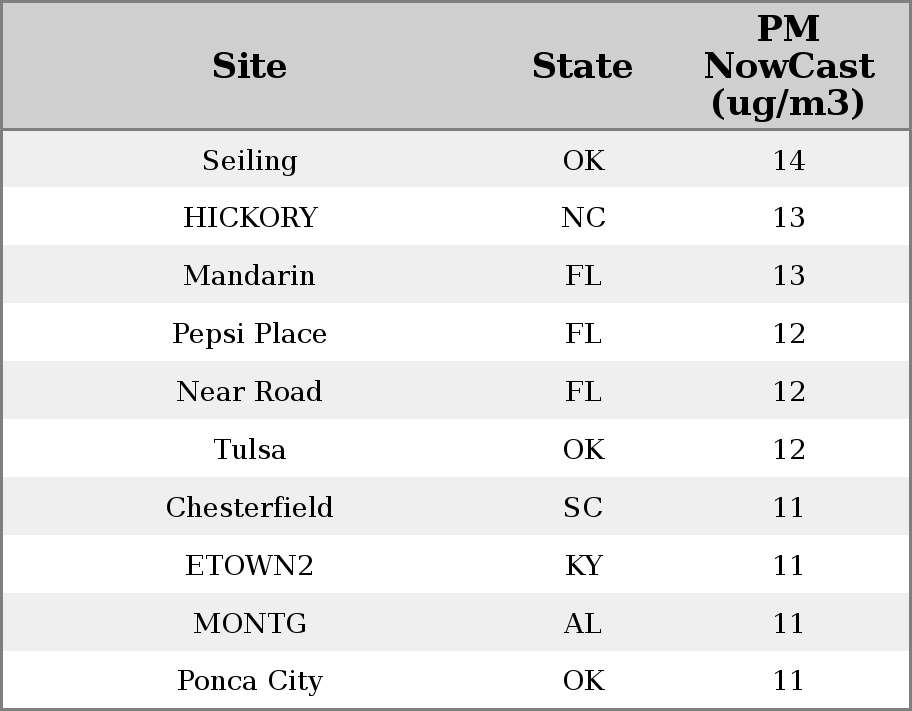Select the SC state cell
Viewport: 912px width, 711px height.
pyautogui.click(x=584, y=508)
